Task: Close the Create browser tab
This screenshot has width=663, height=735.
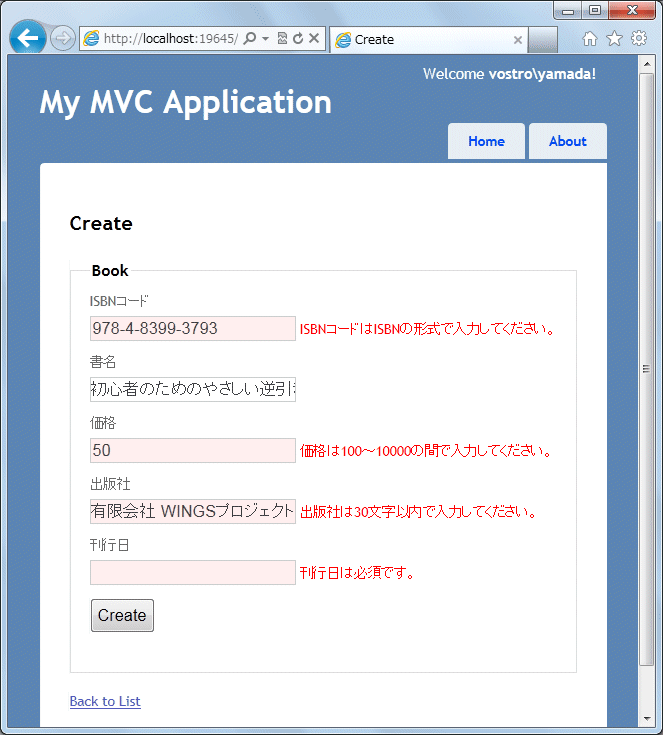Action: 518,40
